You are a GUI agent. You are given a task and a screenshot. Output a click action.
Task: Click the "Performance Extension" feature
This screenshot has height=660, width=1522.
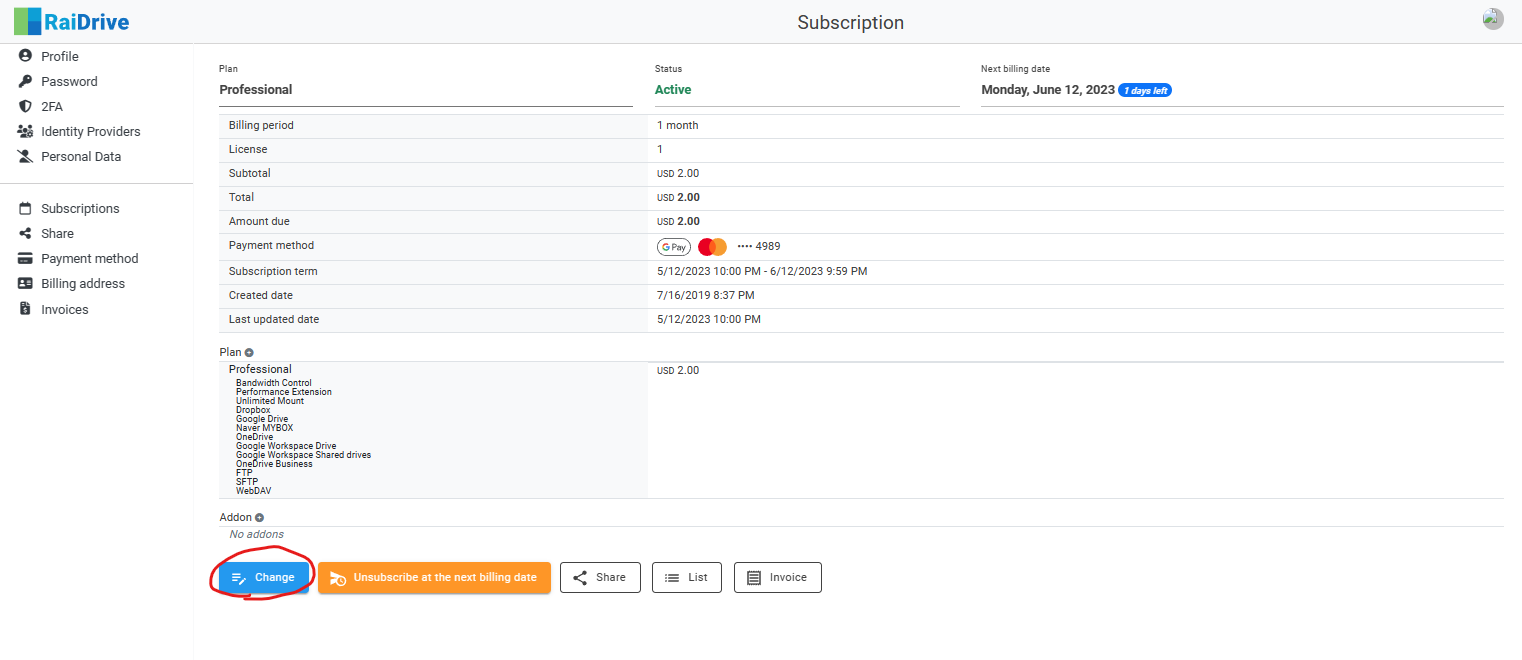(x=284, y=392)
